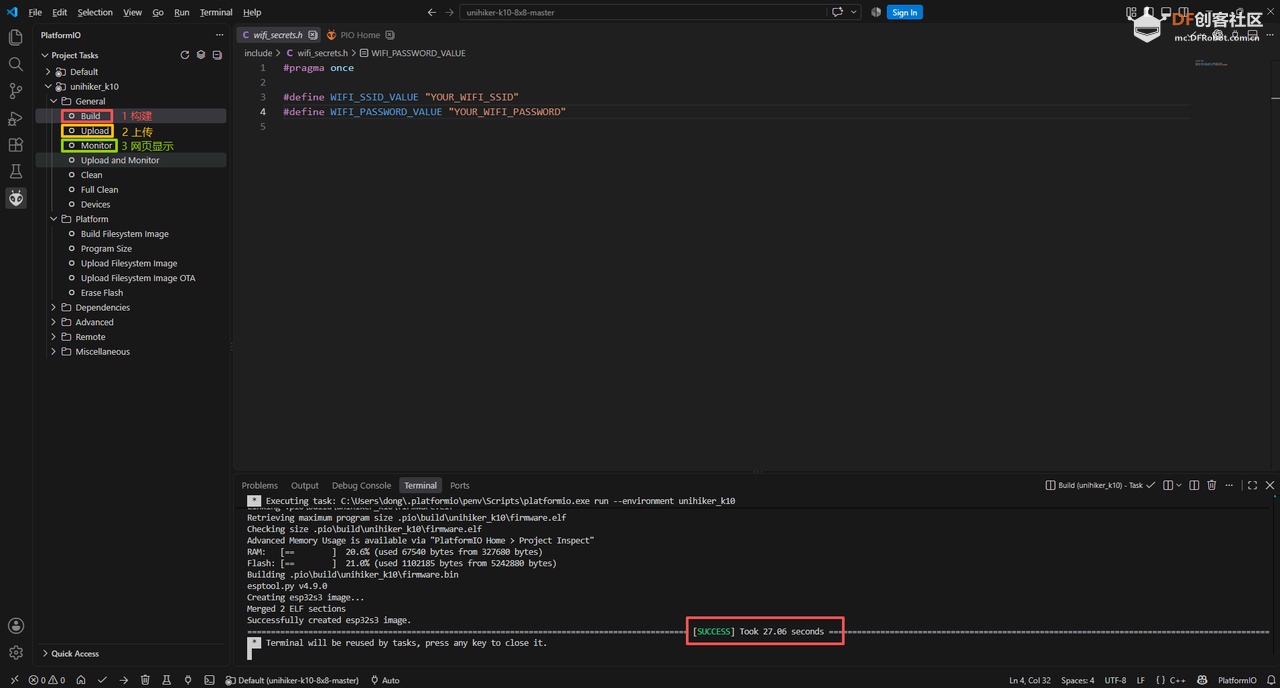Viewport: 1280px width, 688px height.
Task: Open terminal panel more actions ellipsis
Action: point(1229,485)
